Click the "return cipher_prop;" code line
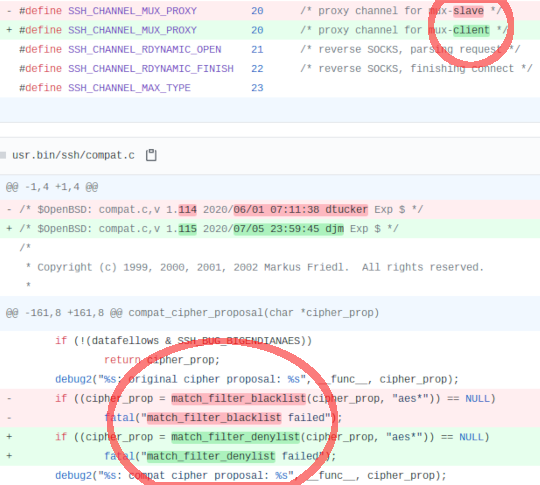 [x=162, y=360]
